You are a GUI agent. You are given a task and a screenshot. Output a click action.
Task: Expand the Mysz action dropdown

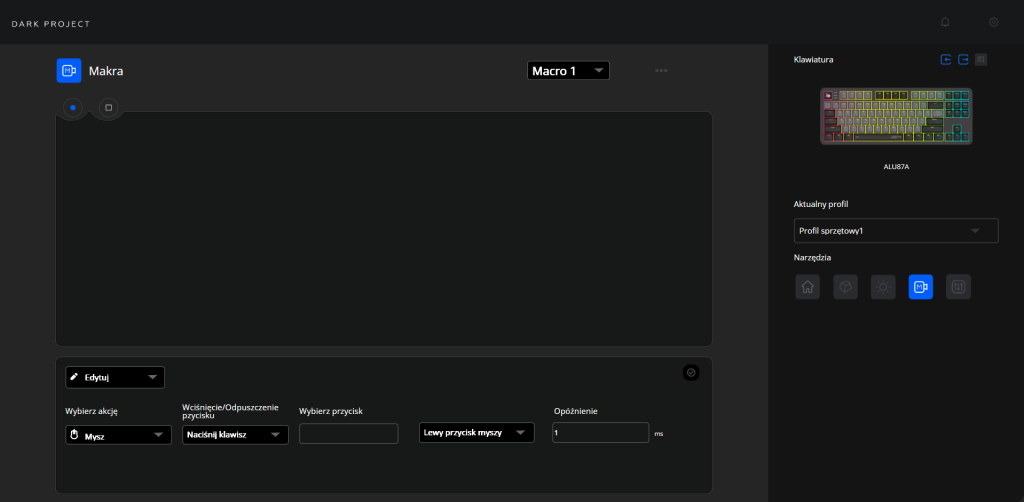(x=118, y=435)
